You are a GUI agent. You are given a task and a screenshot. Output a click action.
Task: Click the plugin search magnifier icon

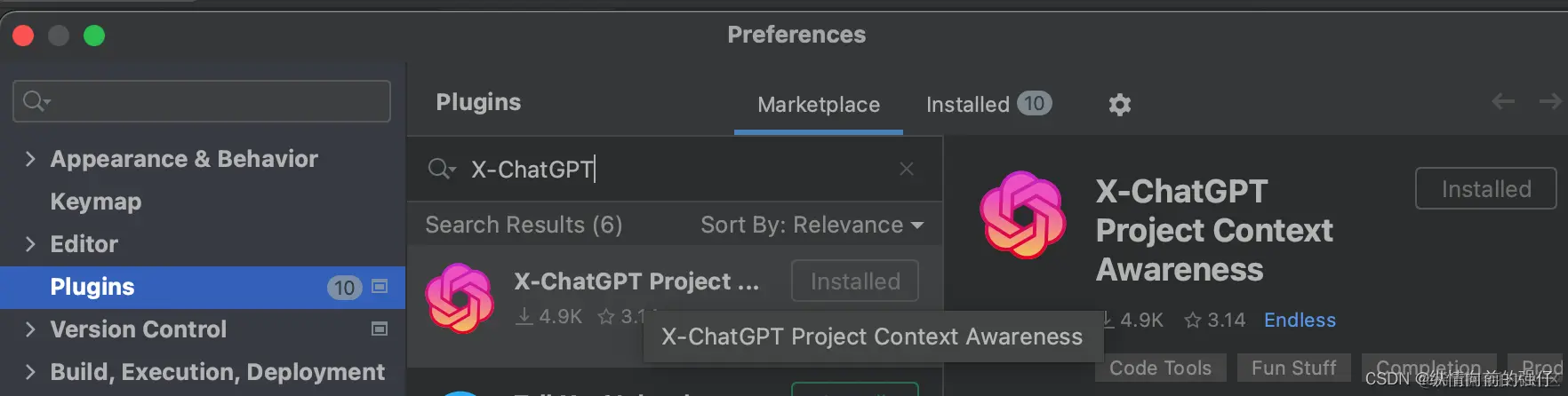(x=441, y=169)
